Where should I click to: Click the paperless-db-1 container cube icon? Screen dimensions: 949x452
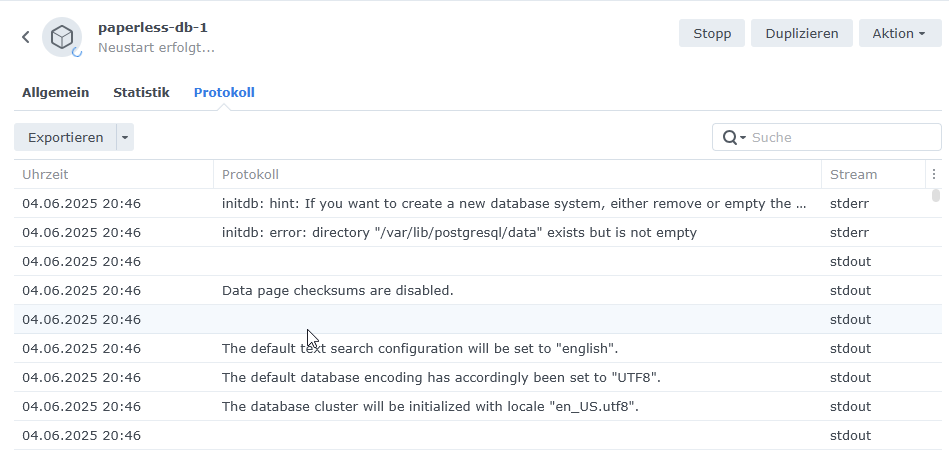(x=62, y=37)
